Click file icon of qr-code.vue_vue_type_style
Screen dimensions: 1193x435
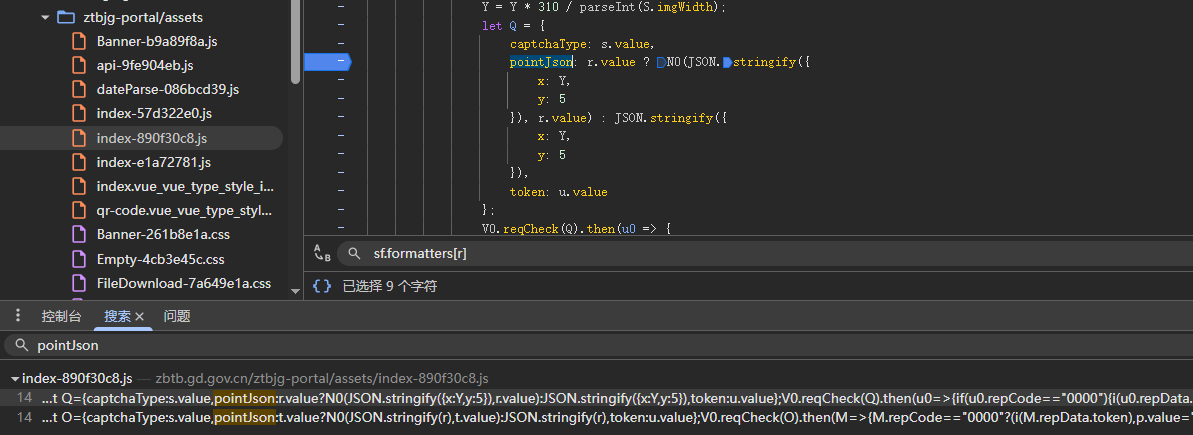click(x=79, y=211)
